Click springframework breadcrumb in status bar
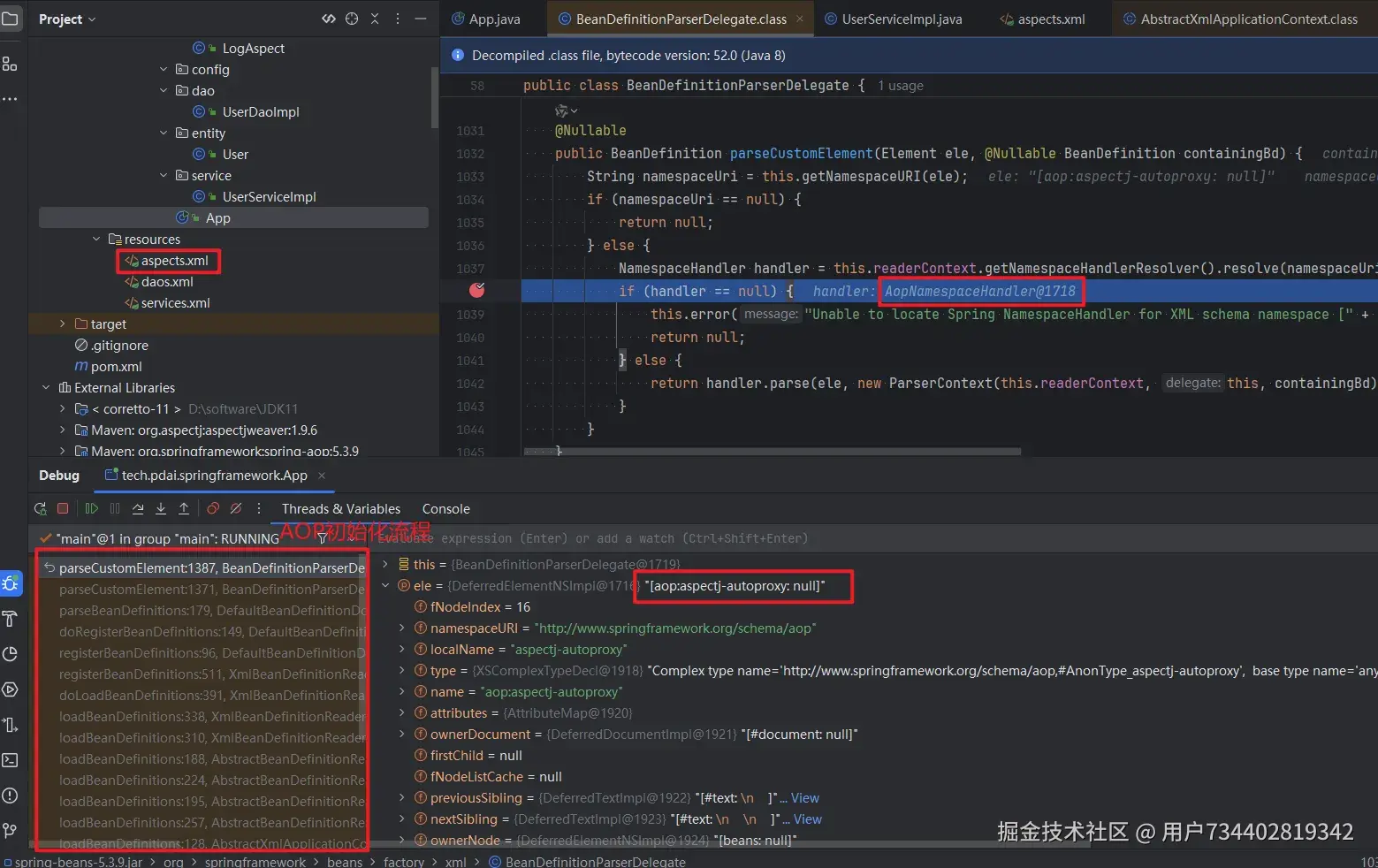Screen dimensions: 1378x868 coord(255,862)
